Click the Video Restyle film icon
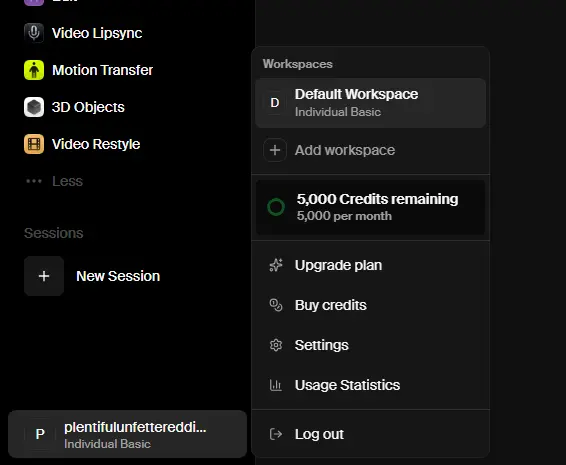 [x=34, y=144]
